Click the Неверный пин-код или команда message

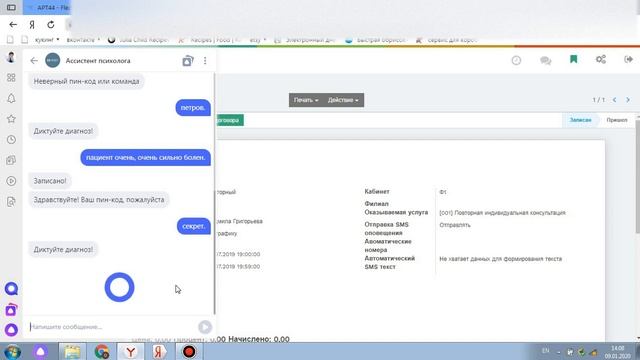(87, 81)
